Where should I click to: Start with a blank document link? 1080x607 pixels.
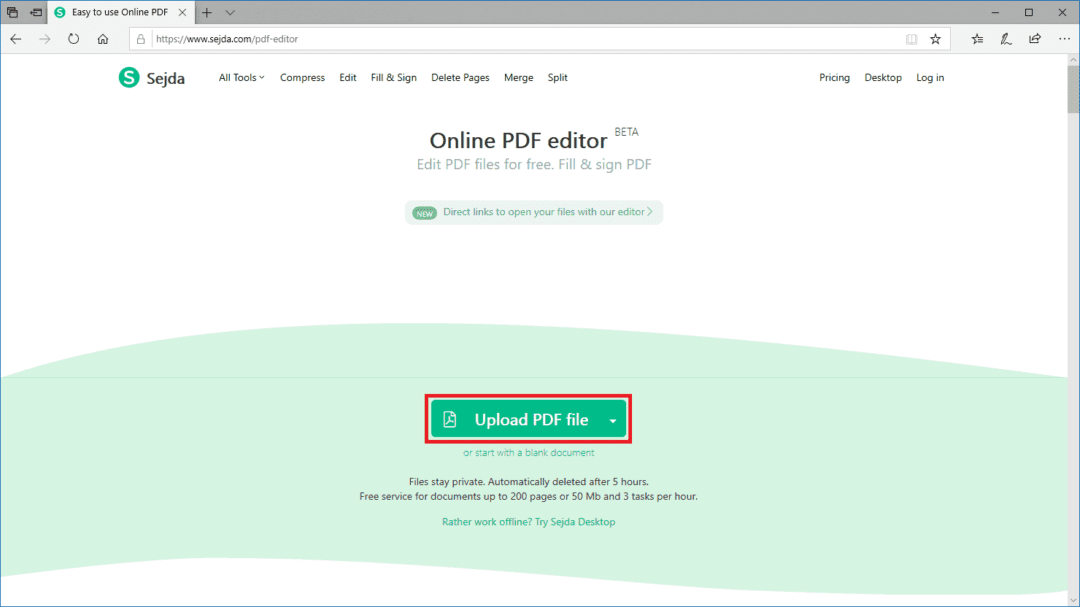click(528, 453)
